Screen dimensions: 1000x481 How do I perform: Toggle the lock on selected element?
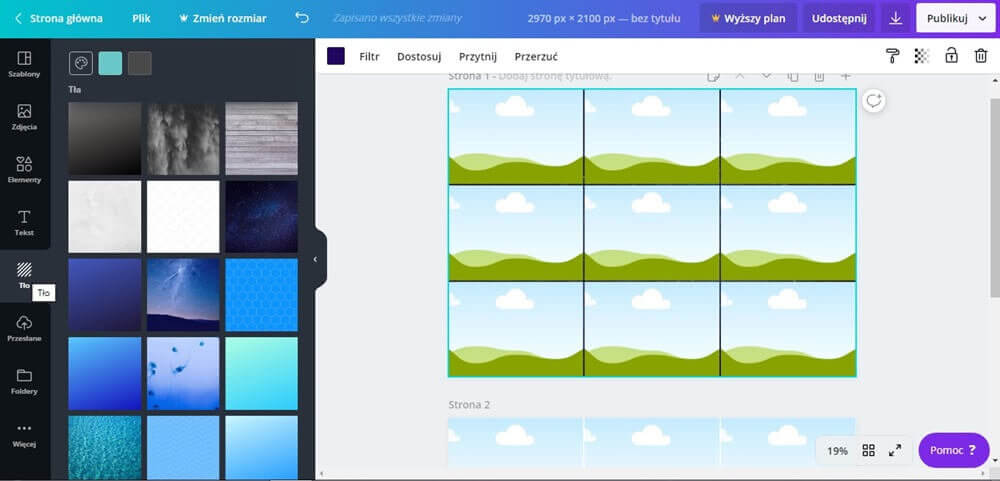pos(951,56)
